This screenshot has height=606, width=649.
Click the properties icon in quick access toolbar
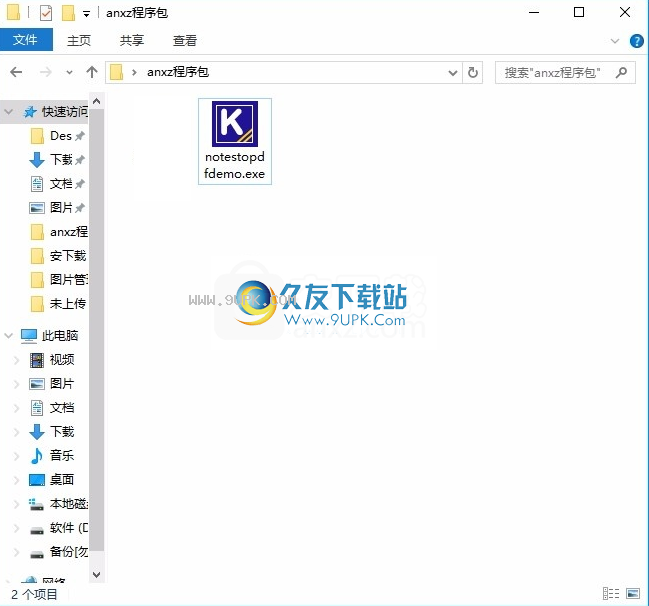point(46,13)
